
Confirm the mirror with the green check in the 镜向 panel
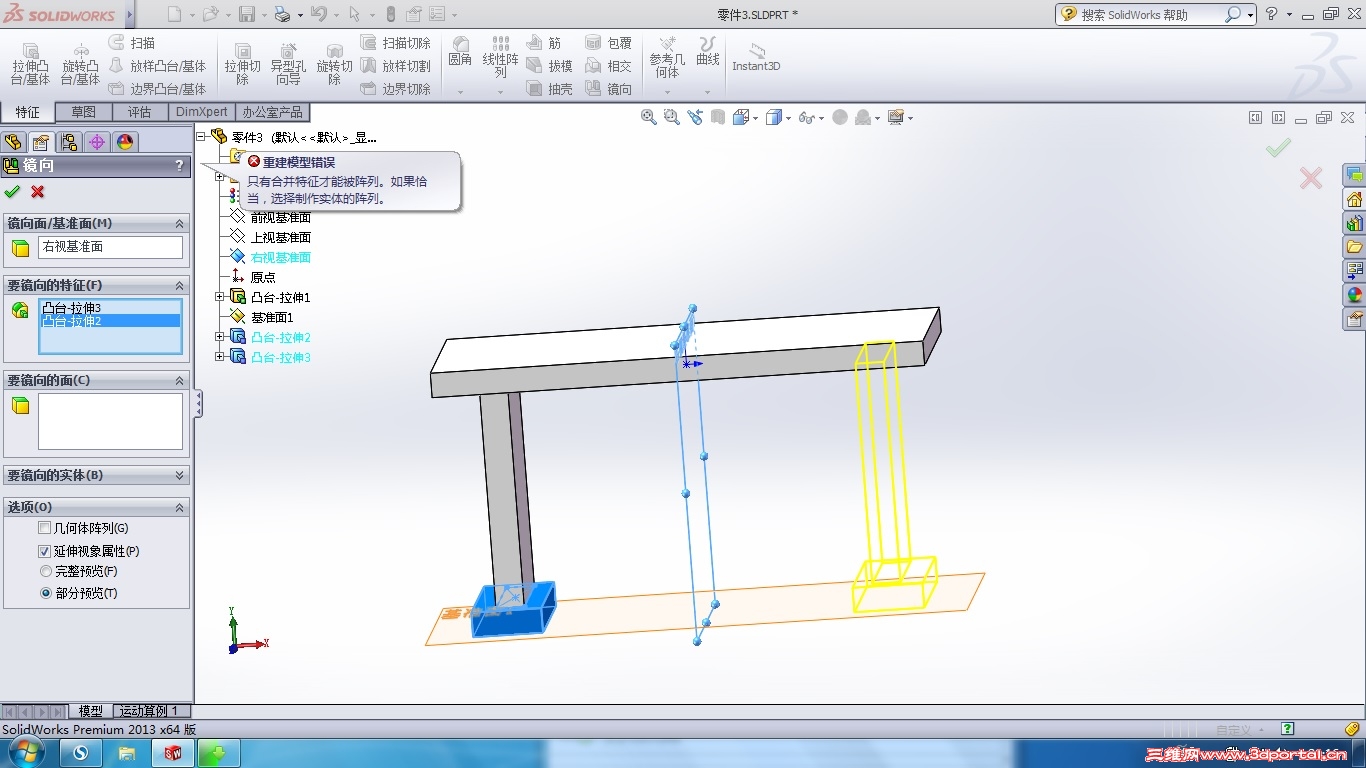12,191
